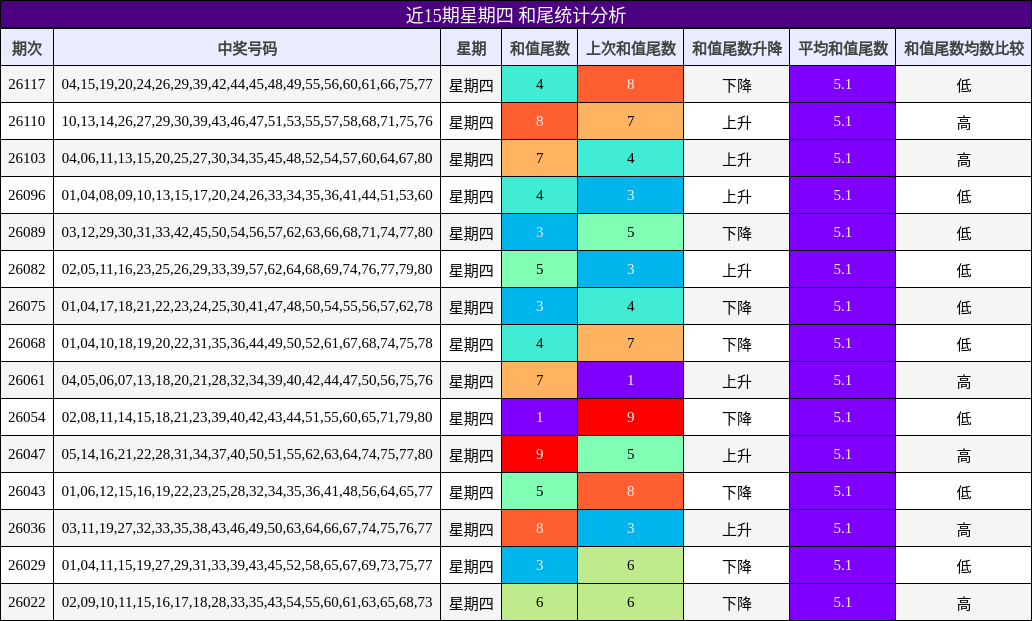Click the red 上次和值尾数 cell 9 in row 26054
The image size is (1032, 621).
coord(631,417)
